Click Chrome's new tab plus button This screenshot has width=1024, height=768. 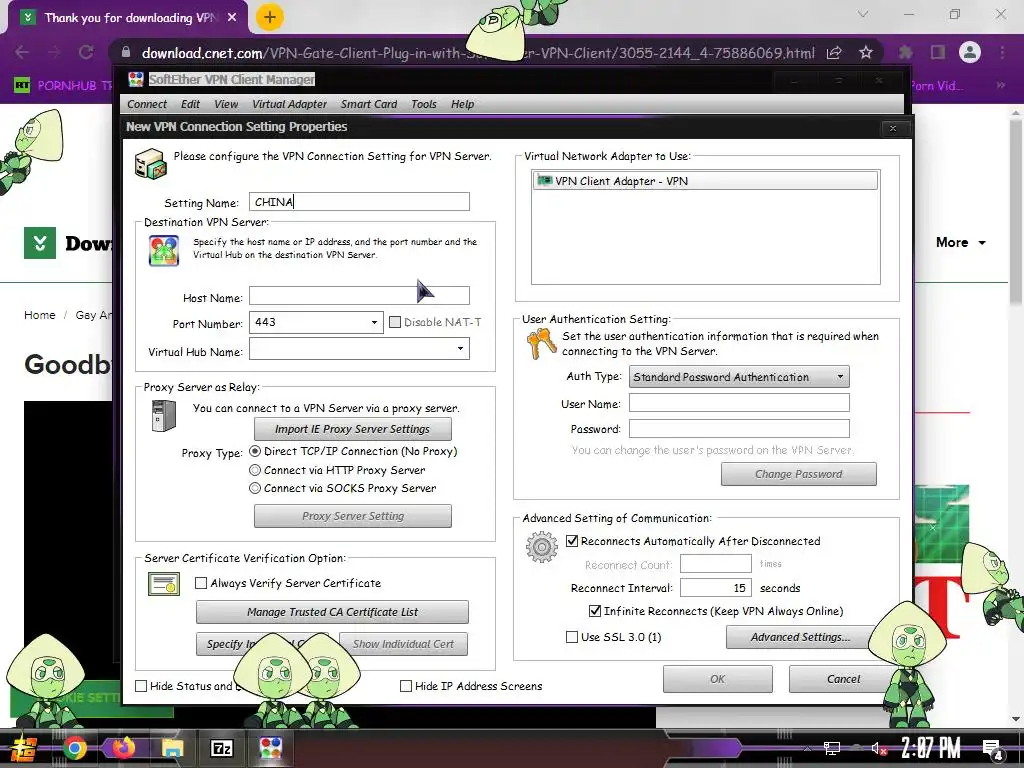270,18
